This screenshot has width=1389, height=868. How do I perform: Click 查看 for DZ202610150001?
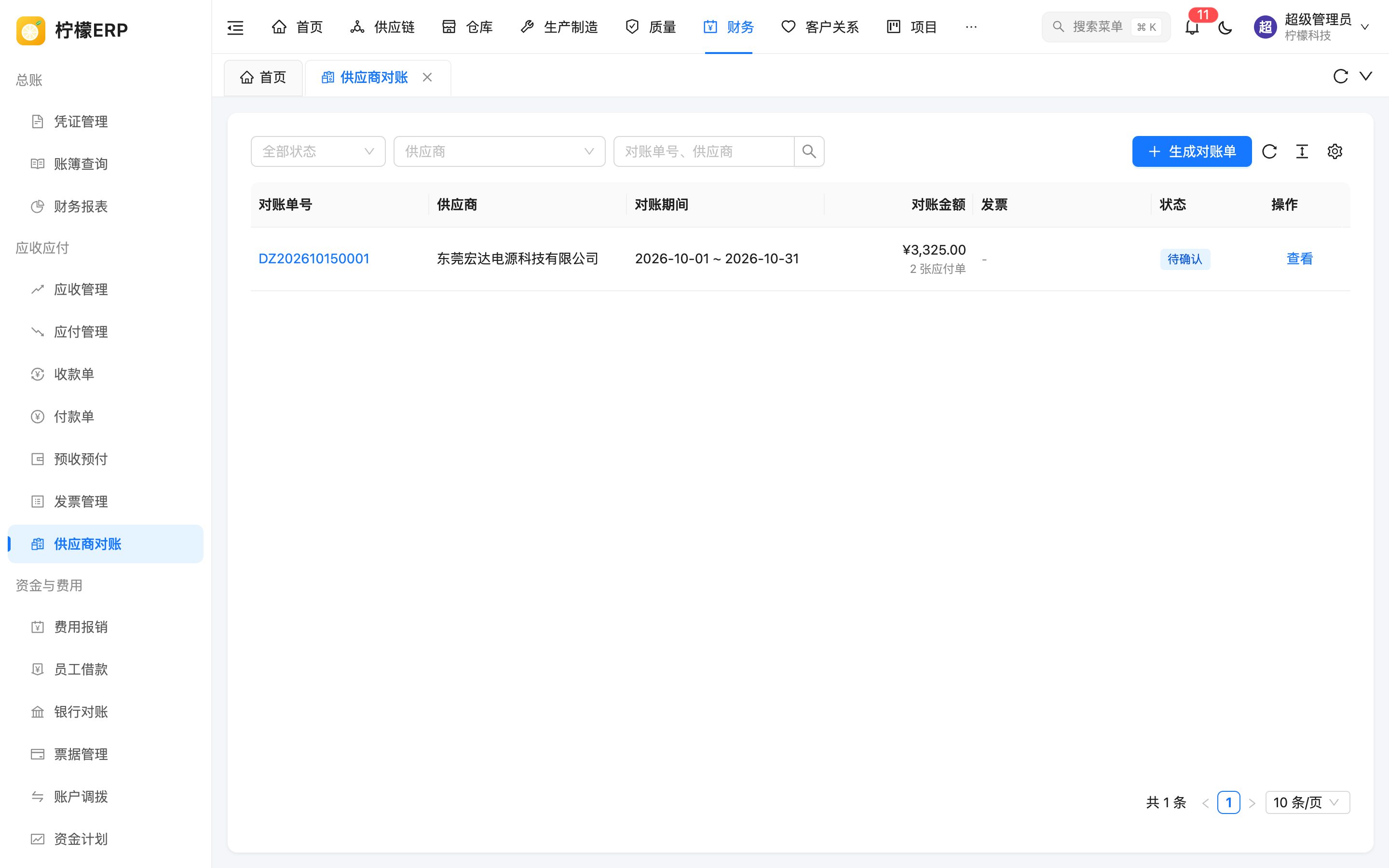click(x=1299, y=259)
